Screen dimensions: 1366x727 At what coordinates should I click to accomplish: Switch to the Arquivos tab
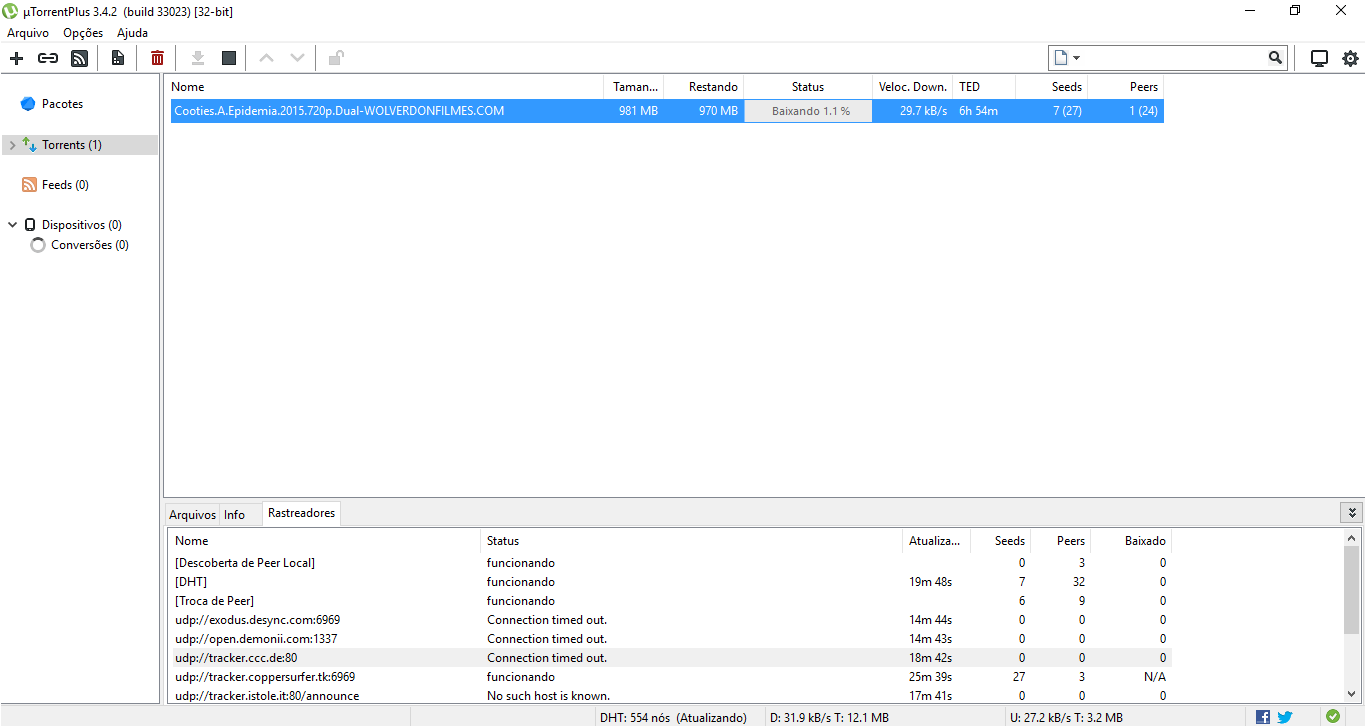[192, 515]
